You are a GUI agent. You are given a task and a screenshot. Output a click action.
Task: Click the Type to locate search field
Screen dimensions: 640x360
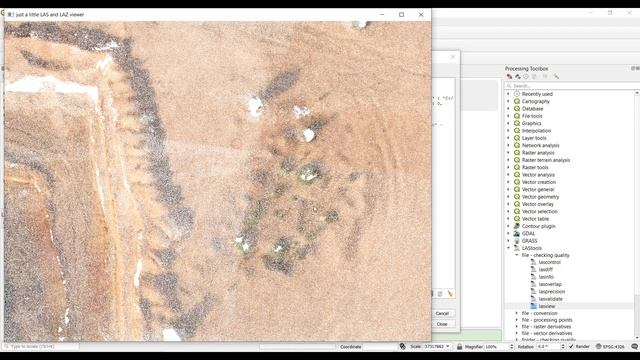[x=41, y=347]
